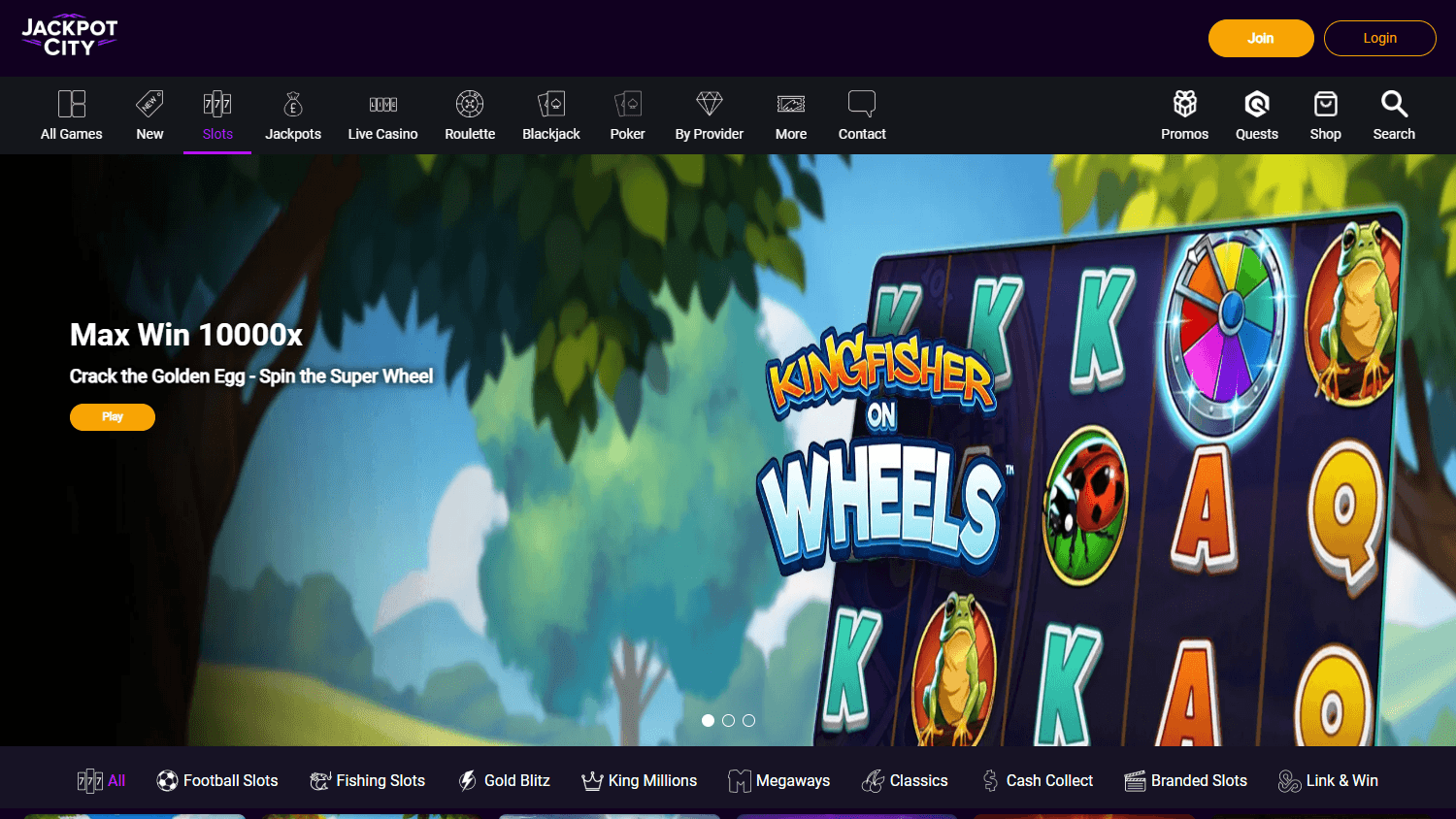
Task: Click the Jackpot City logo
Action: (x=70, y=36)
